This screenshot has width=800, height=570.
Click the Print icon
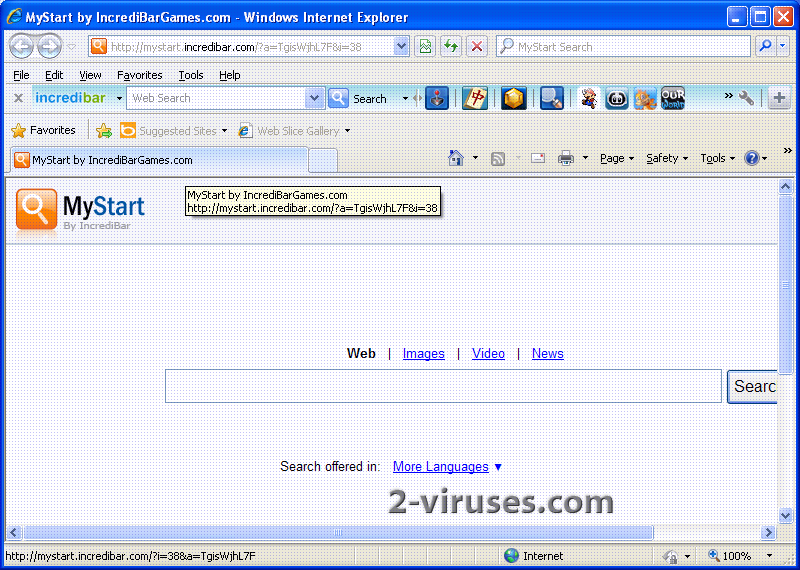pyautogui.click(x=566, y=159)
